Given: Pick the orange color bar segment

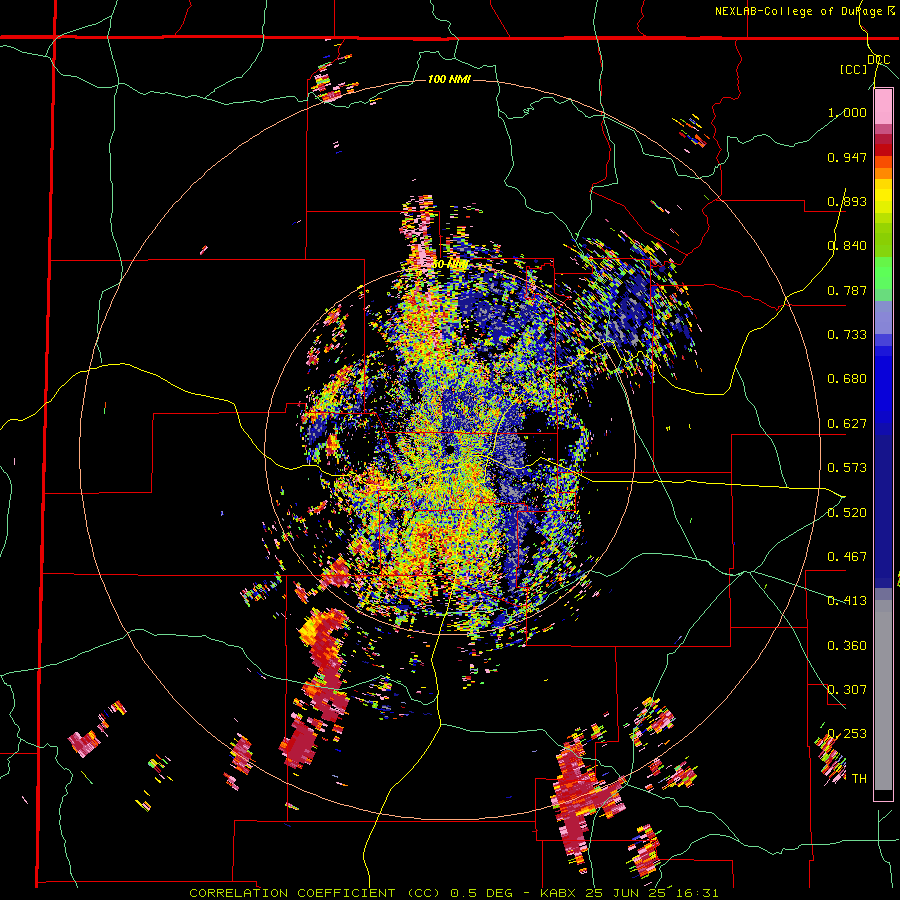Looking at the screenshot, I should point(883,173).
